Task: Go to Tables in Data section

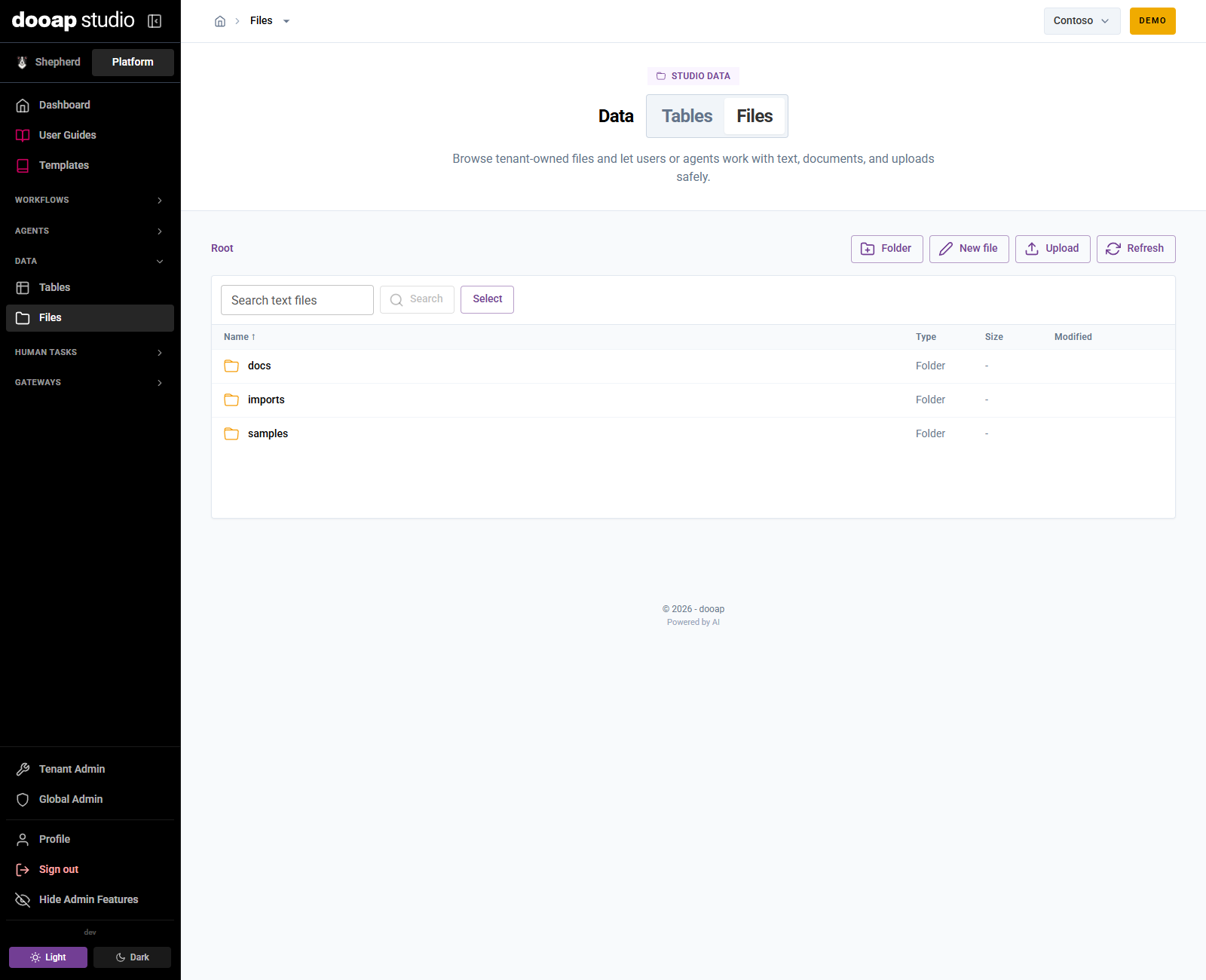Action: point(90,287)
